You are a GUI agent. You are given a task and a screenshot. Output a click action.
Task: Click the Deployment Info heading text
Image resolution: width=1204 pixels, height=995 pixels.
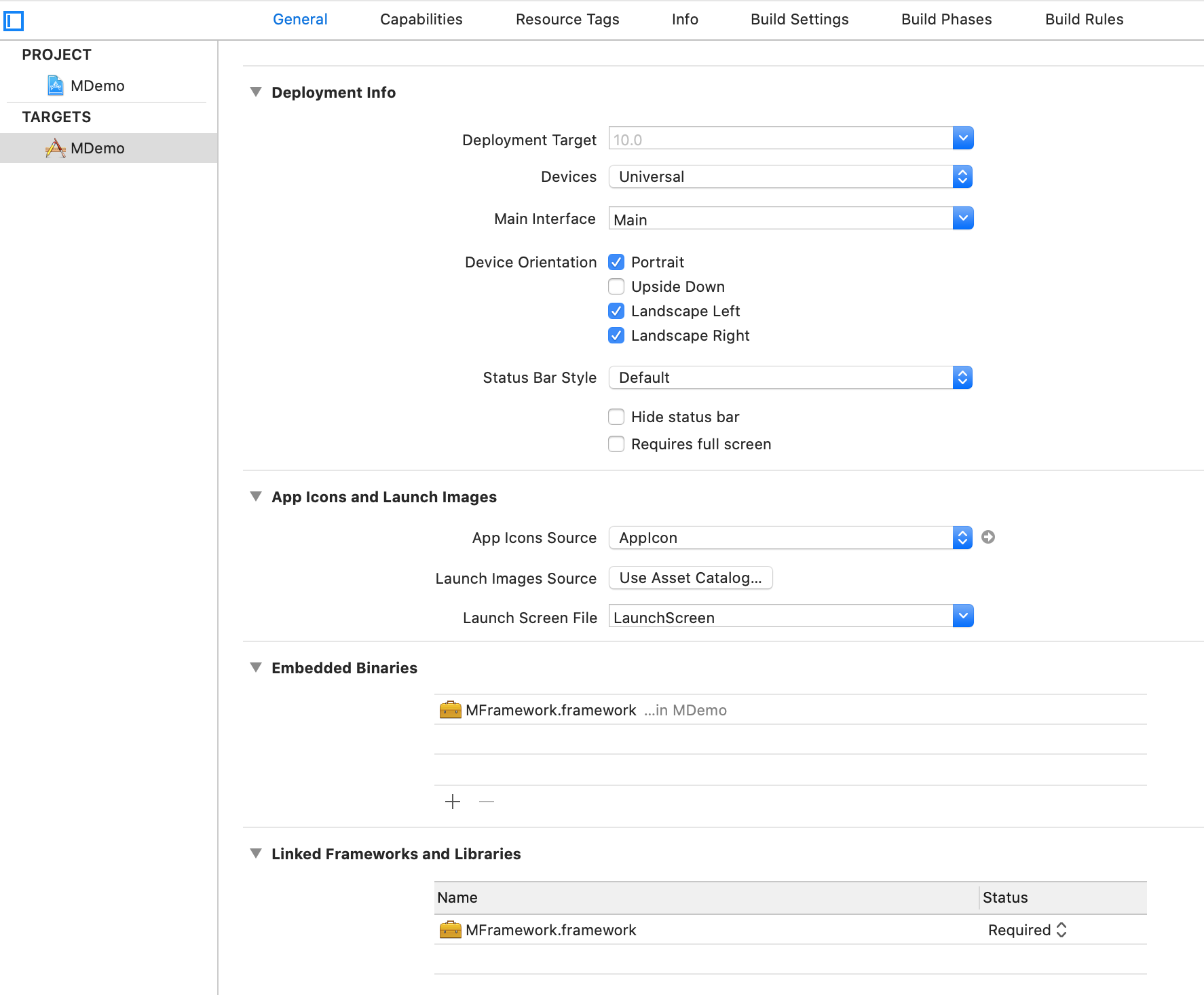[333, 92]
